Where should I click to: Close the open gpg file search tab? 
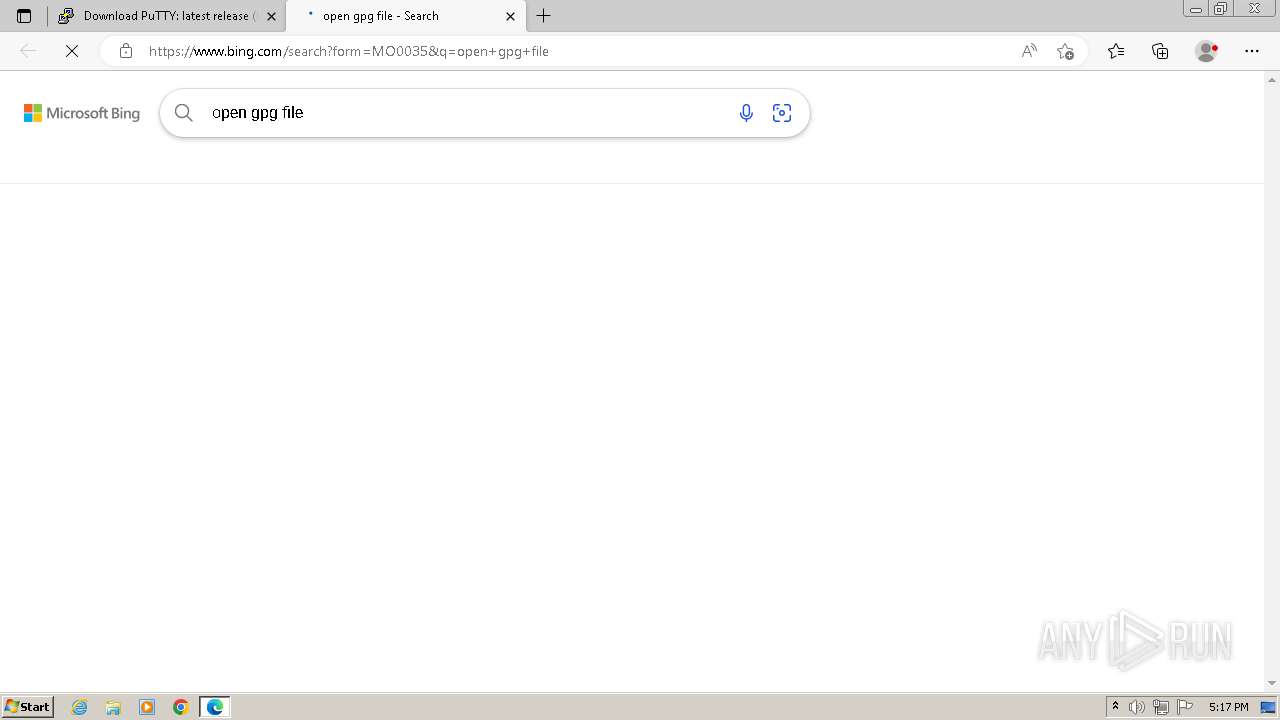point(510,16)
